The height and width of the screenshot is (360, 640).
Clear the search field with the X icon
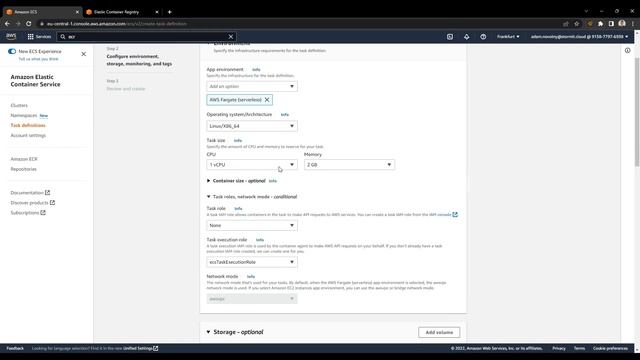[231, 37]
